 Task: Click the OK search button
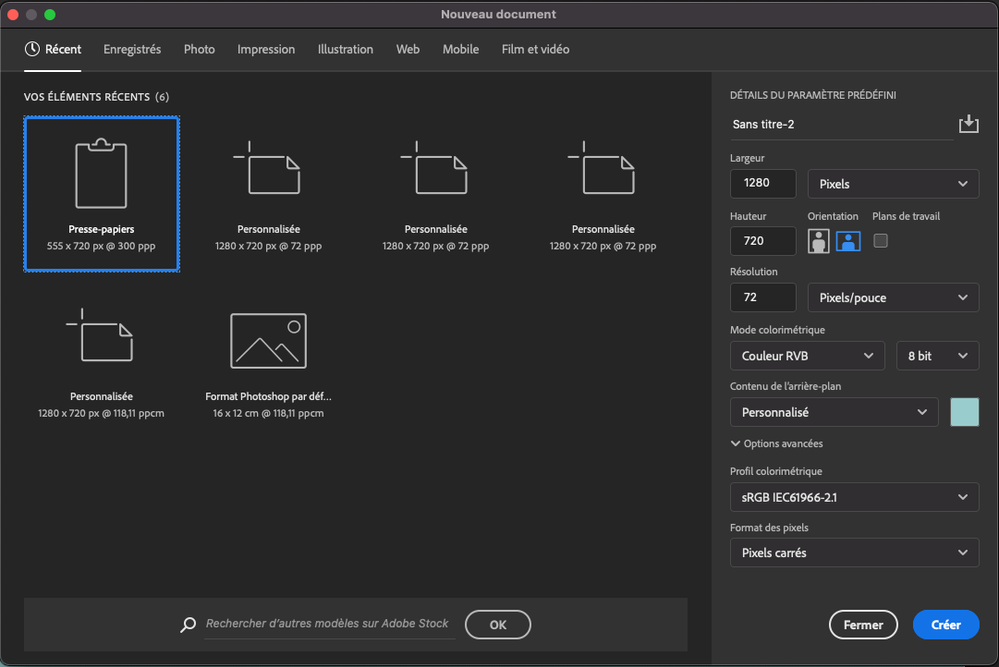498,624
